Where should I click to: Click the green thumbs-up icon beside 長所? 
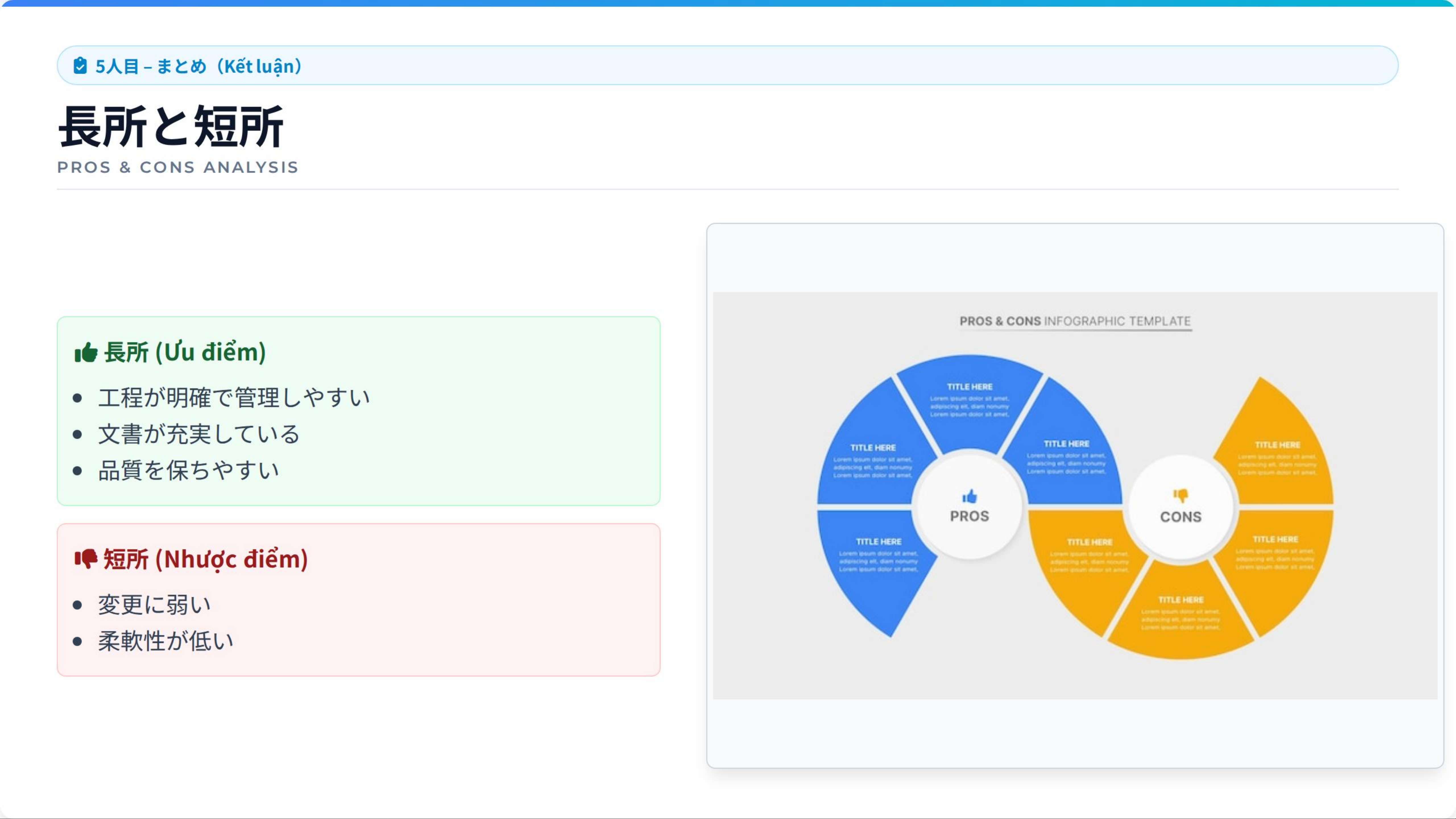click(86, 353)
